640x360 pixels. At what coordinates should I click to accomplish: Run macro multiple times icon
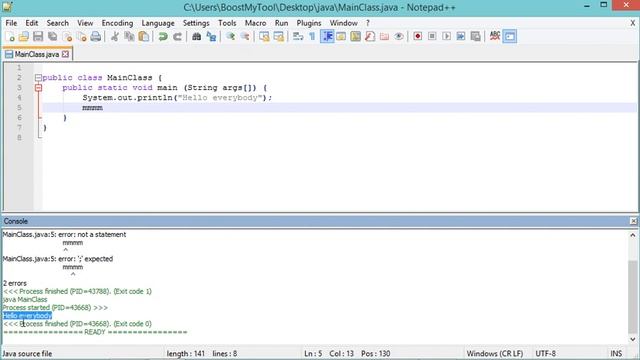point(461,37)
